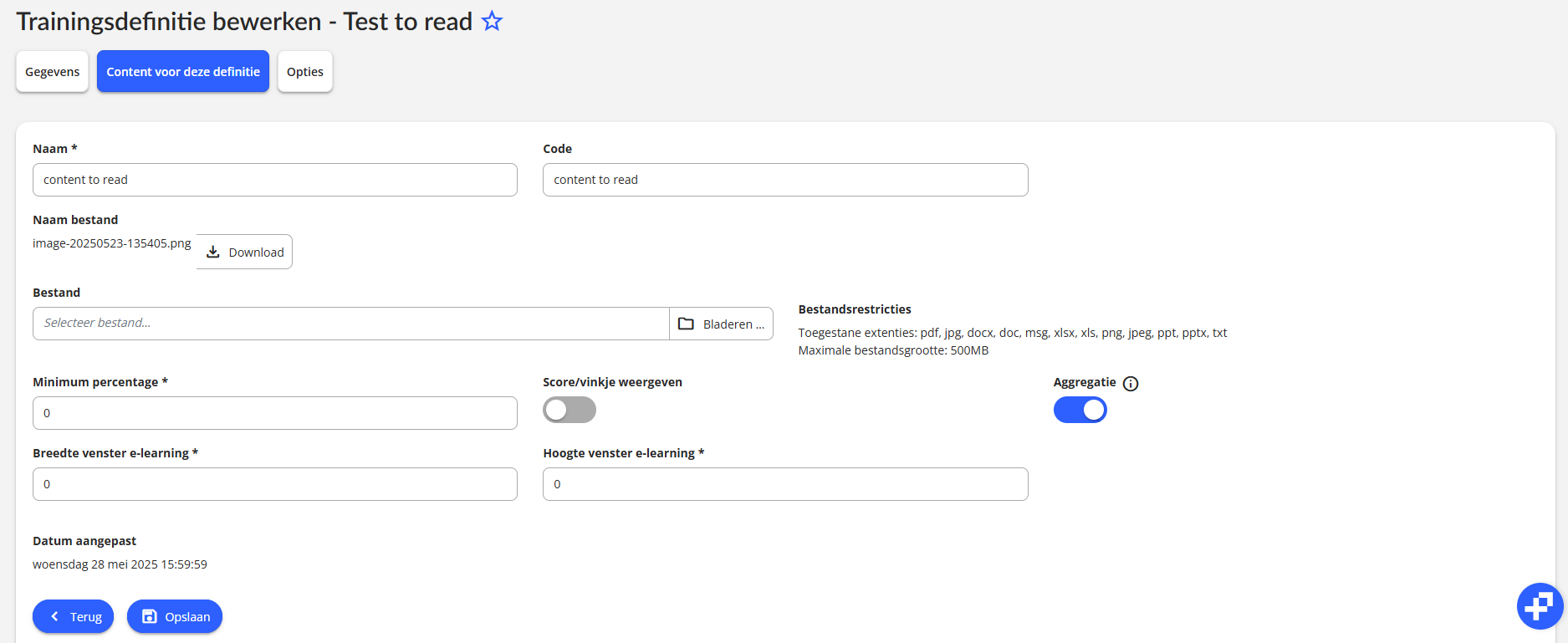Click Breedte venster e-learning field
The height and width of the screenshot is (643, 1568).
pyautogui.click(x=275, y=484)
